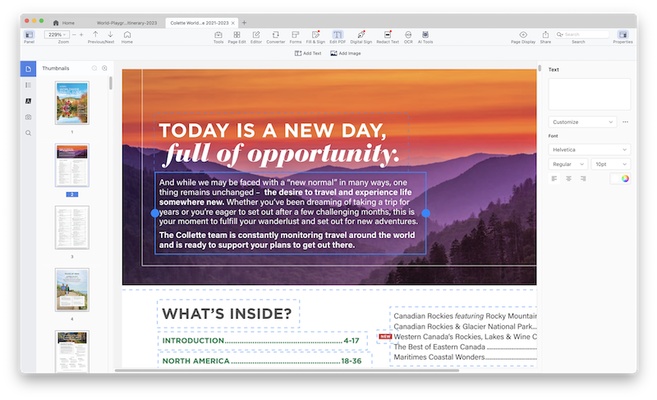Open the Redact Text tool
Image resolution: width=657 pixels, height=400 pixels.
coord(388,37)
